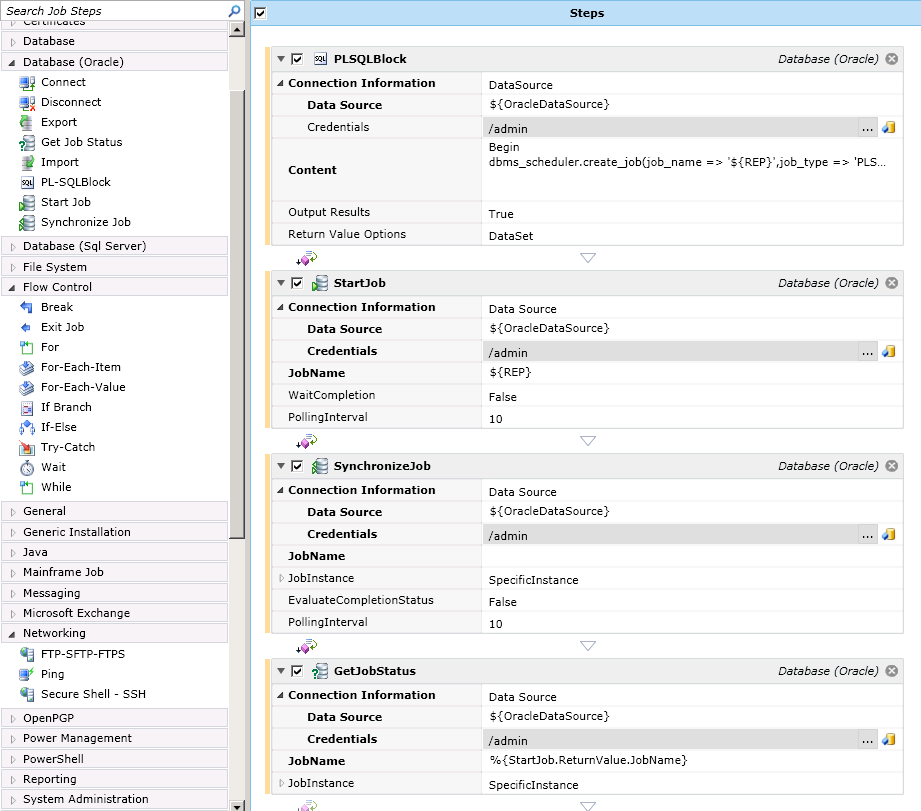The width and height of the screenshot is (921, 811).
Task: Select the Synchronize Job step icon
Action: [27, 223]
